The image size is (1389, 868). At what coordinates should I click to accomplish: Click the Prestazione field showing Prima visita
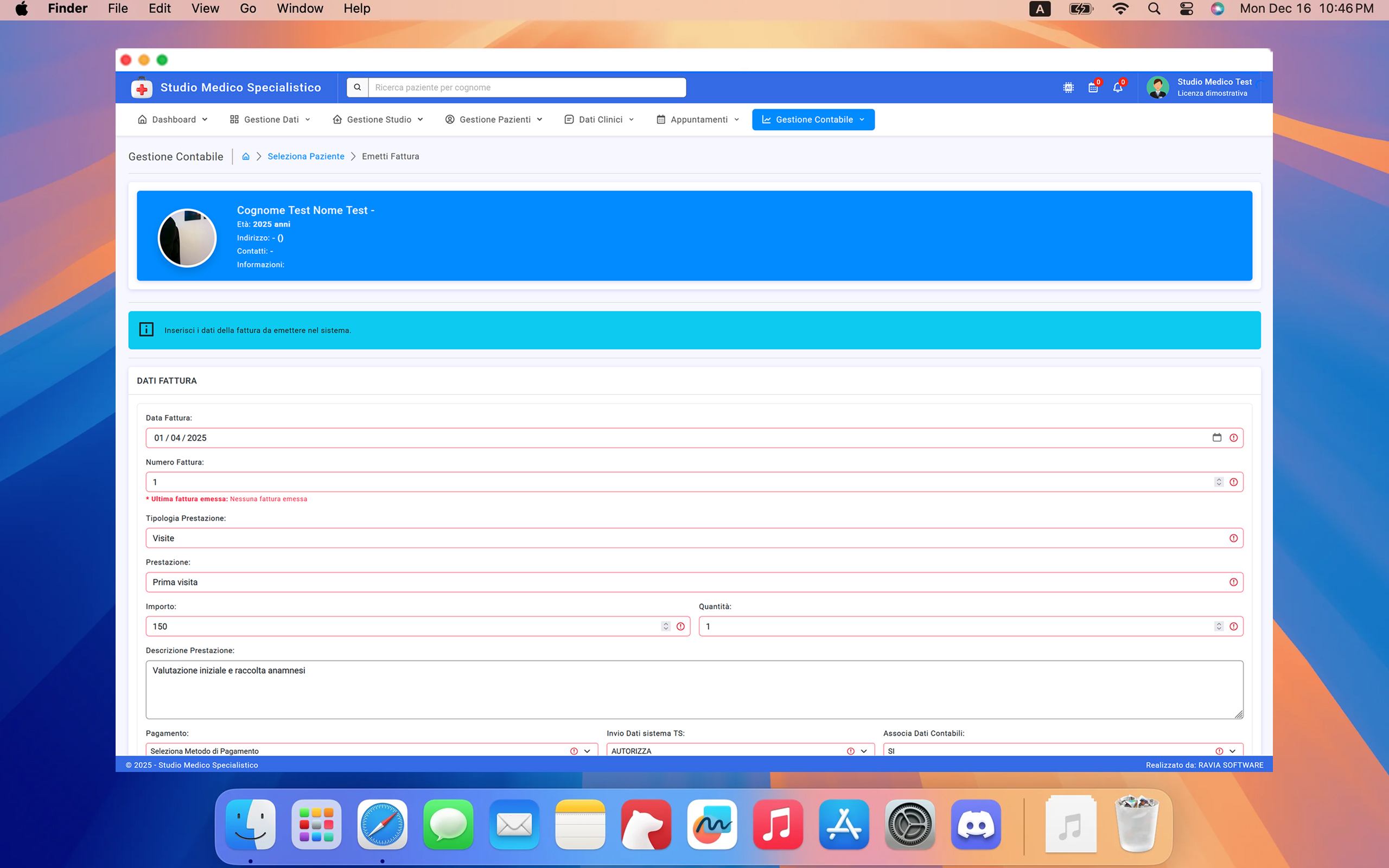coord(694,582)
